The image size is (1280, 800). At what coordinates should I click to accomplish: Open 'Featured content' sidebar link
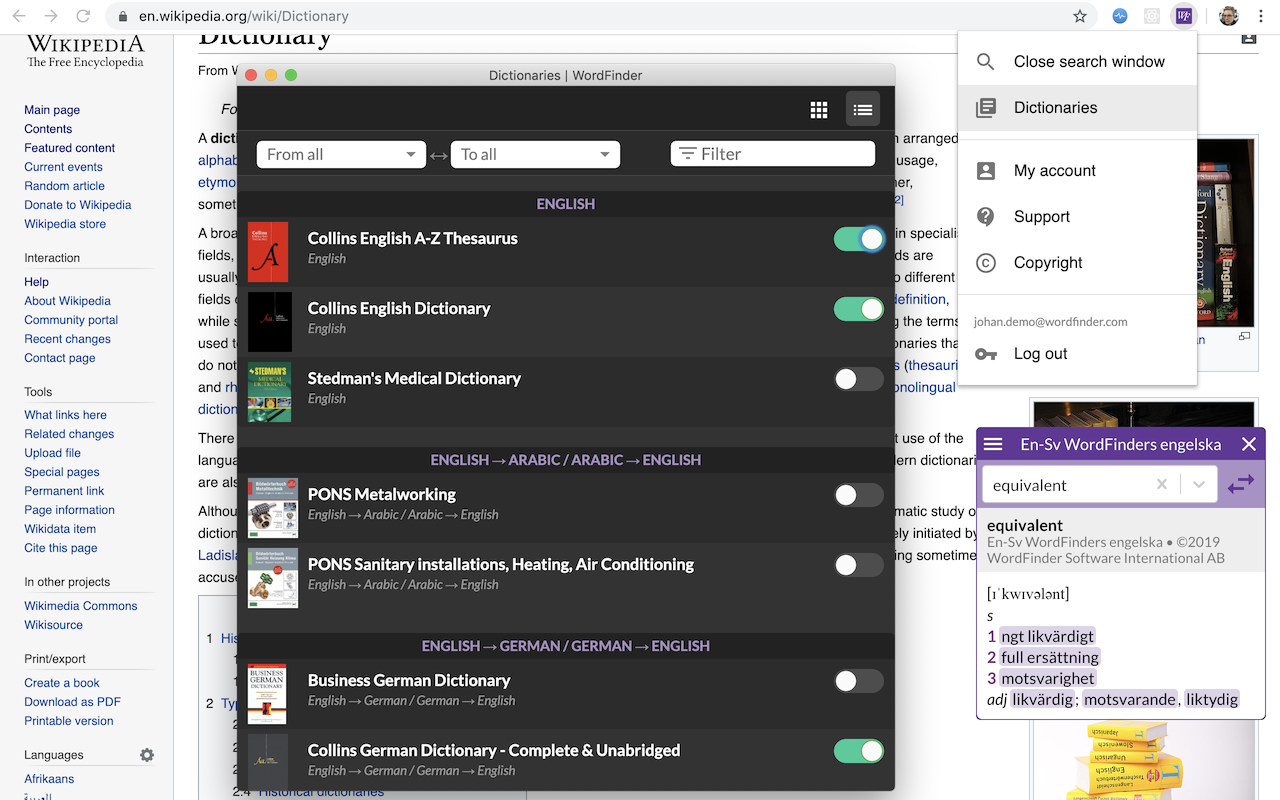point(70,148)
